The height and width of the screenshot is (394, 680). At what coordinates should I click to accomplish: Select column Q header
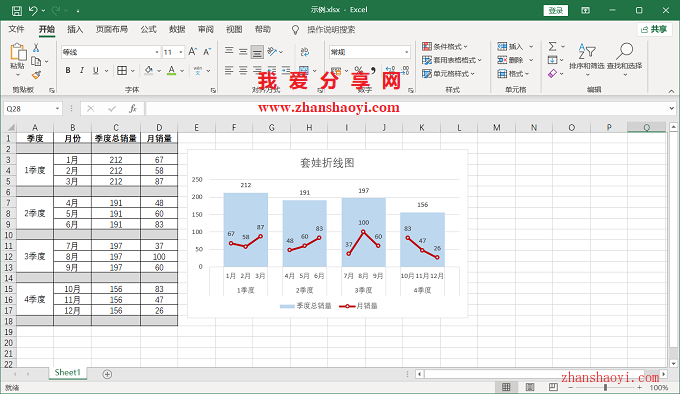pyautogui.click(x=647, y=127)
